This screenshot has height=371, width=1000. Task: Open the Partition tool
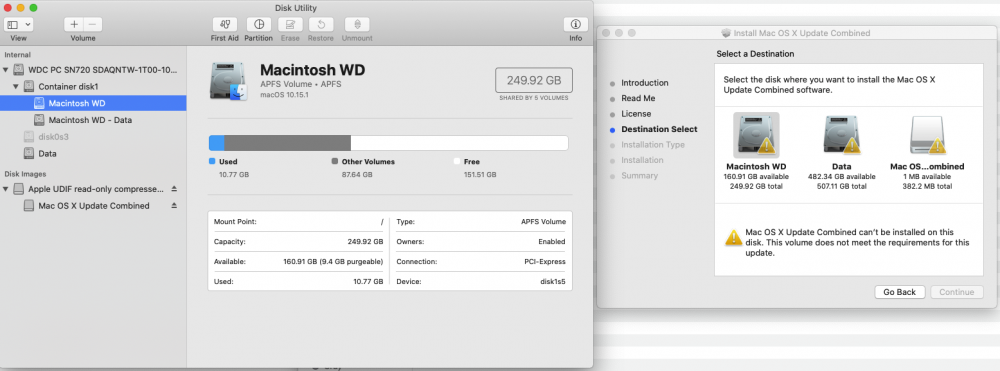click(258, 25)
